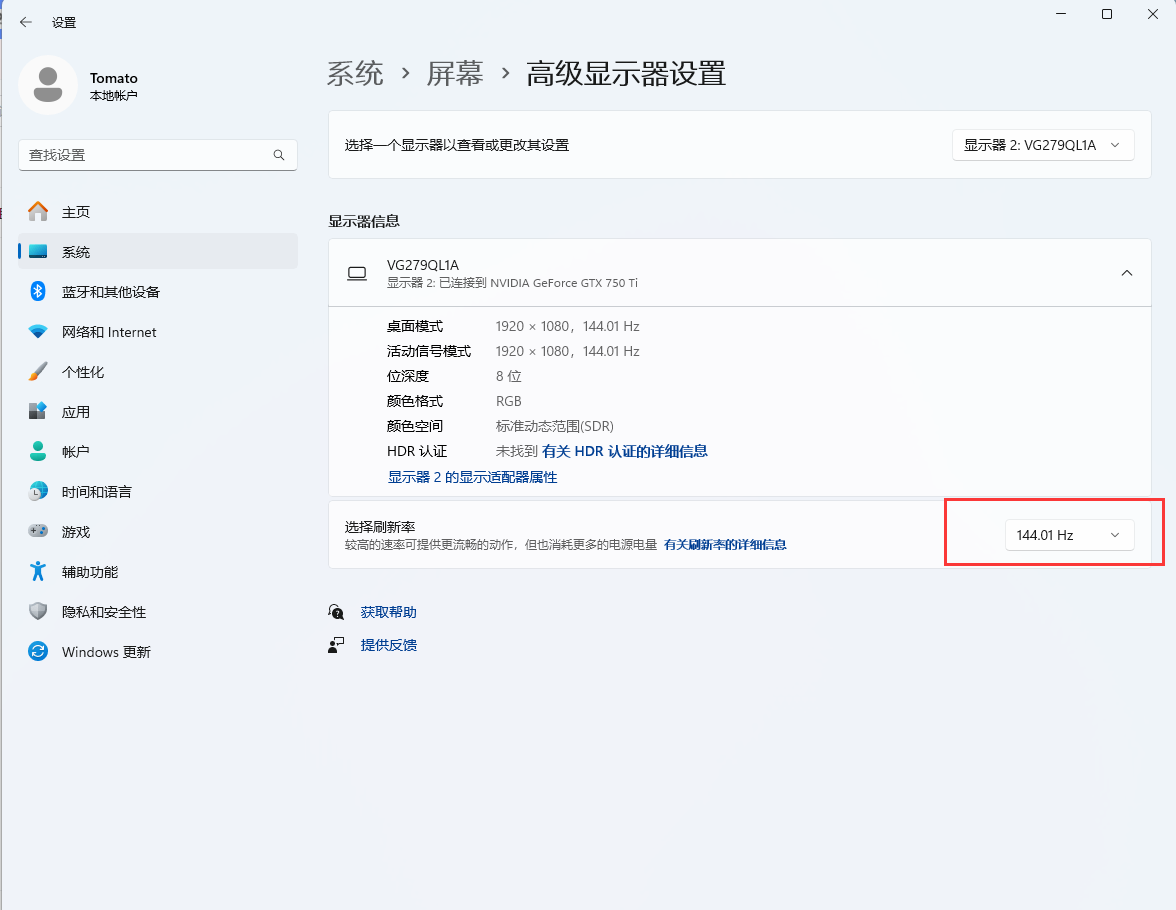Screen dimensions: 1176x910
Task: Click 获取帮助 link
Action: [388, 612]
